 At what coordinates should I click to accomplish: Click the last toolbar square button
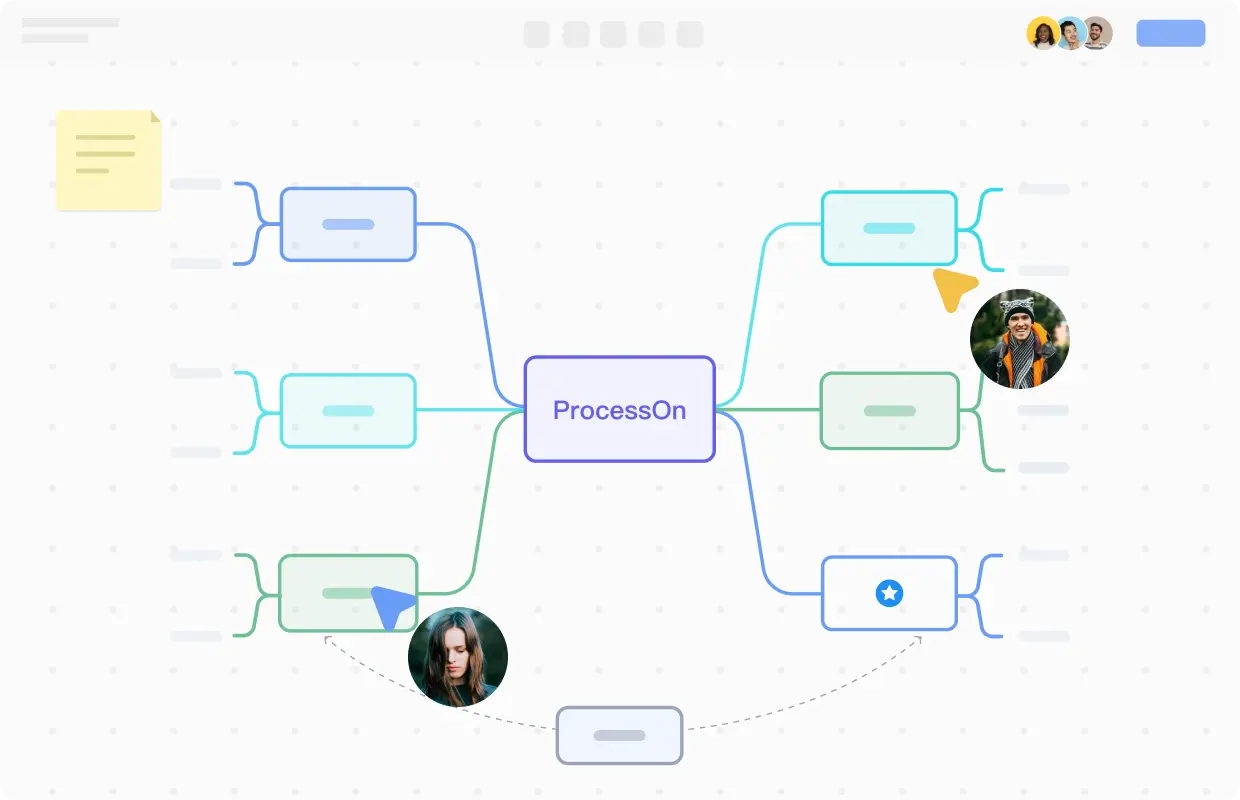pyautogui.click(x=690, y=34)
